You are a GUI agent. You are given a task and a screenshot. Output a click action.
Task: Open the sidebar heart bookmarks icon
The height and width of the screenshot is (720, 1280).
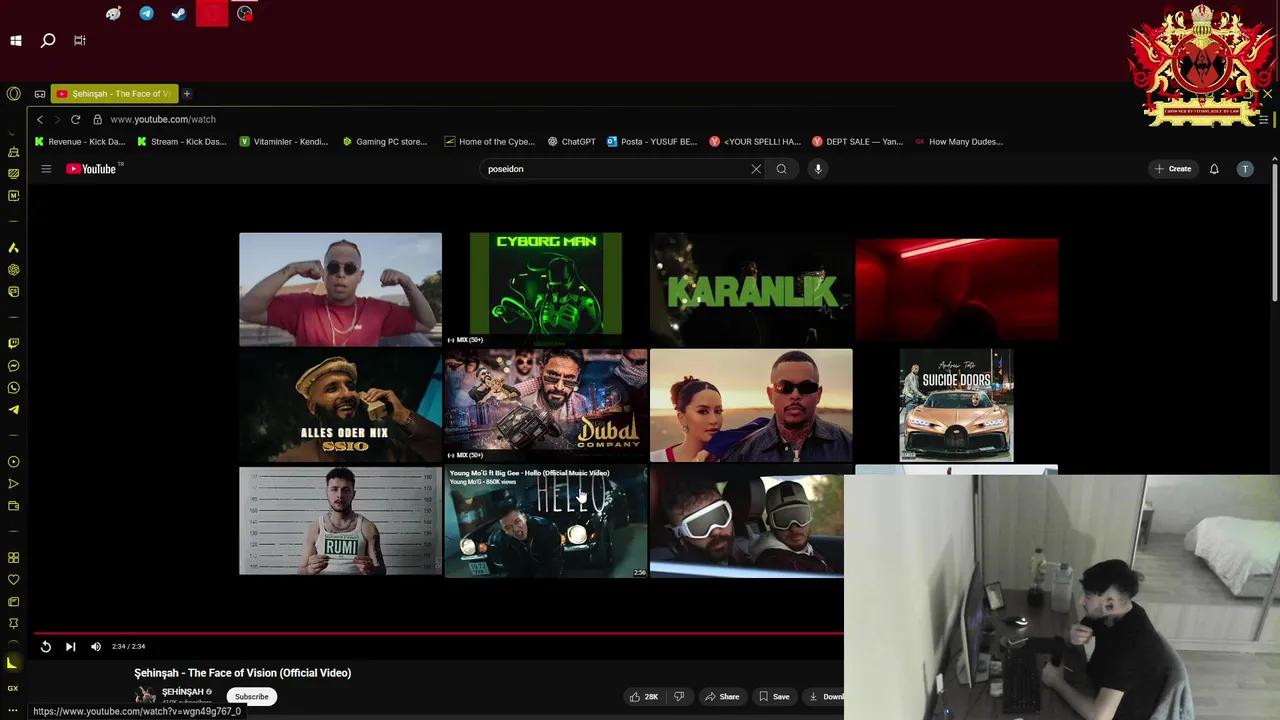point(13,580)
